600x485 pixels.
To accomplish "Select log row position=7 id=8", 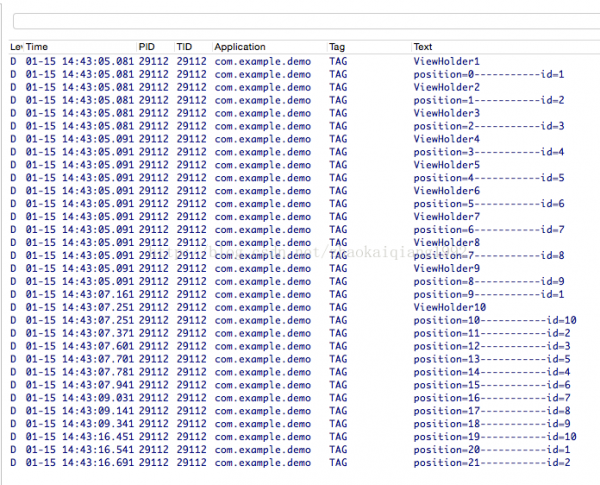I will pos(304,255).
